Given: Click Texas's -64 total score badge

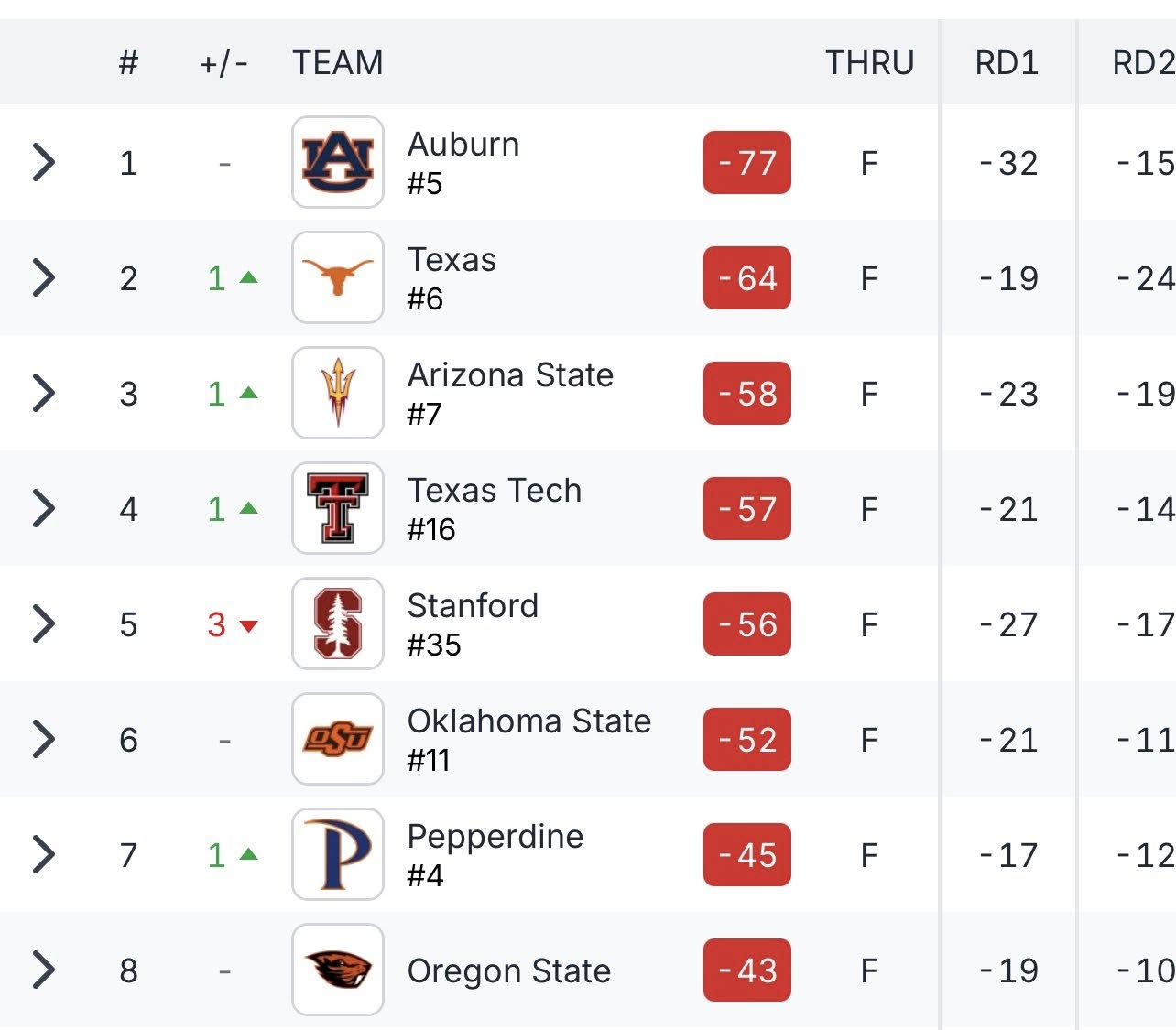Looking at the screenshot, I should 746,278.
